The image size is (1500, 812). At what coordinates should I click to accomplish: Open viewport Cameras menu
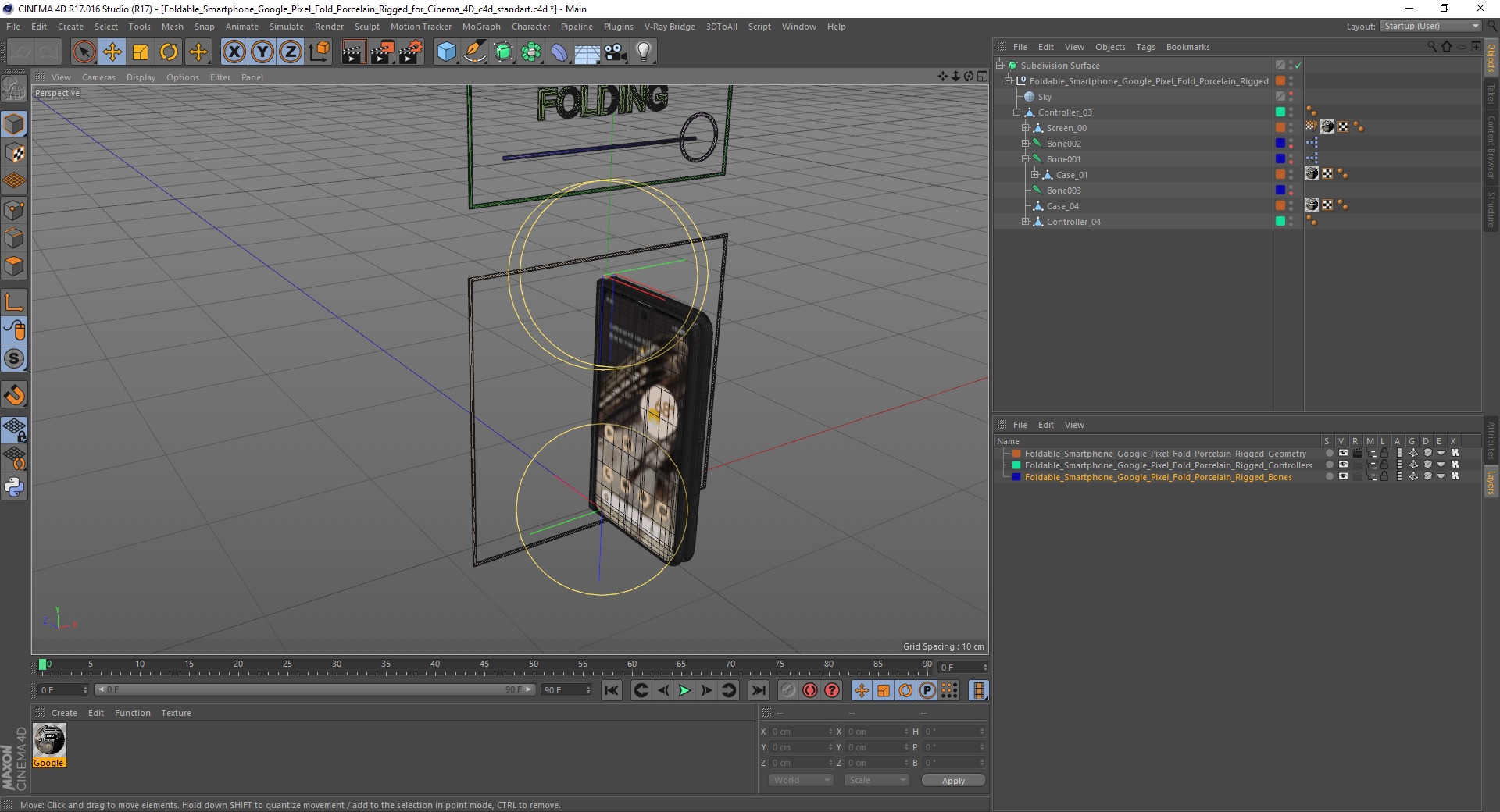pyautogui.click(x=98, y=77)
